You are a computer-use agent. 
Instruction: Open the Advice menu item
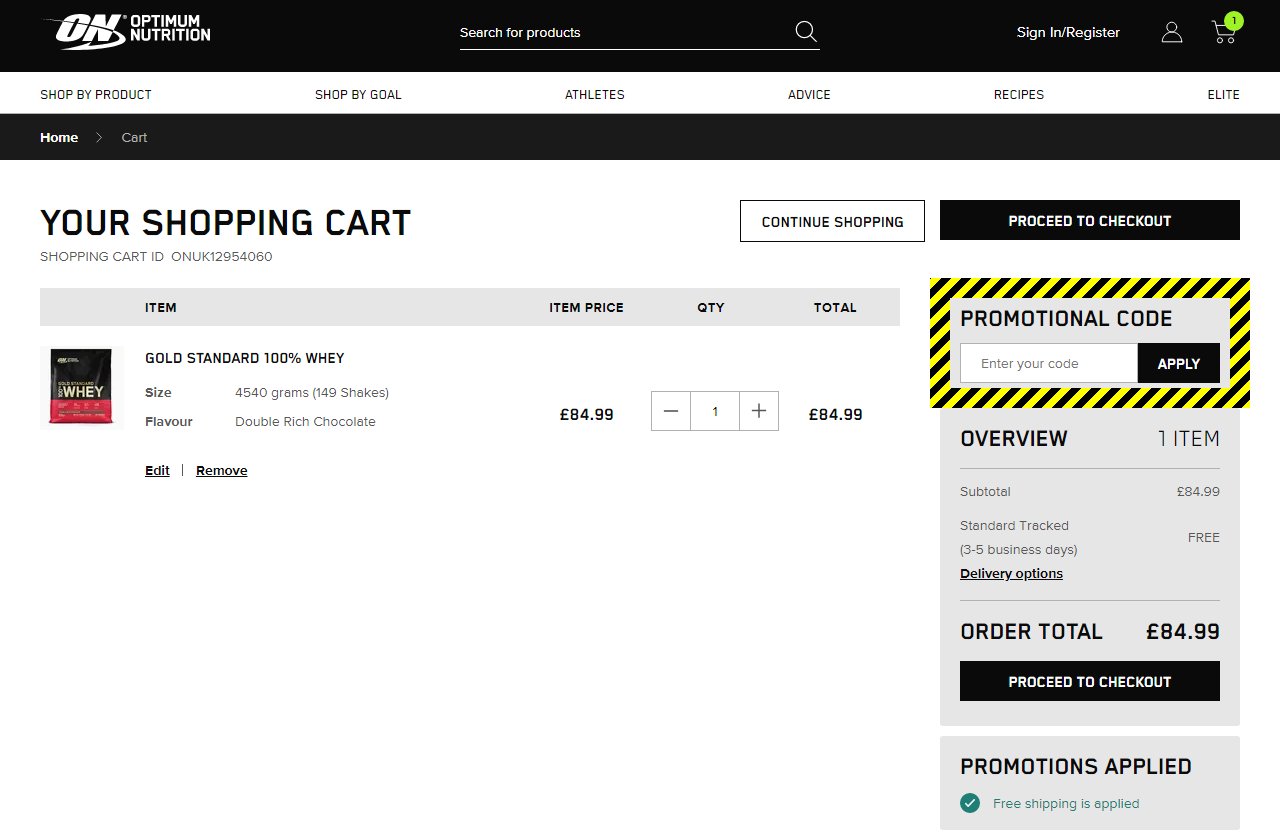coord(809,94)
